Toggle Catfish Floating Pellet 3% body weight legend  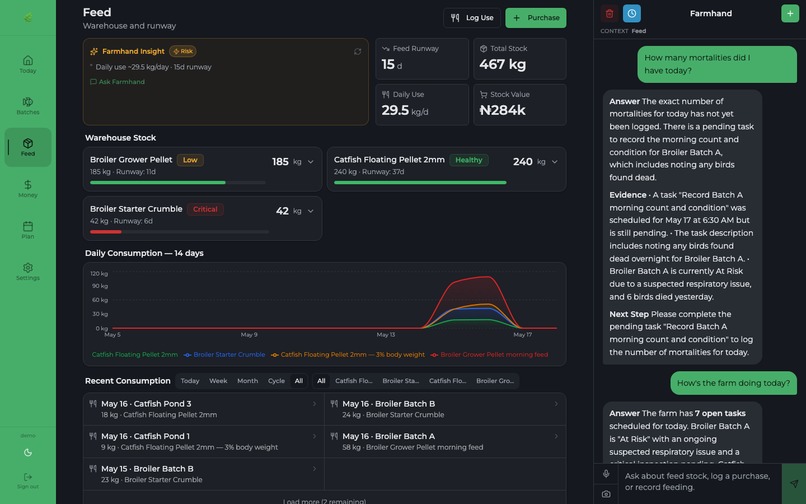click(x=348, y=354)
